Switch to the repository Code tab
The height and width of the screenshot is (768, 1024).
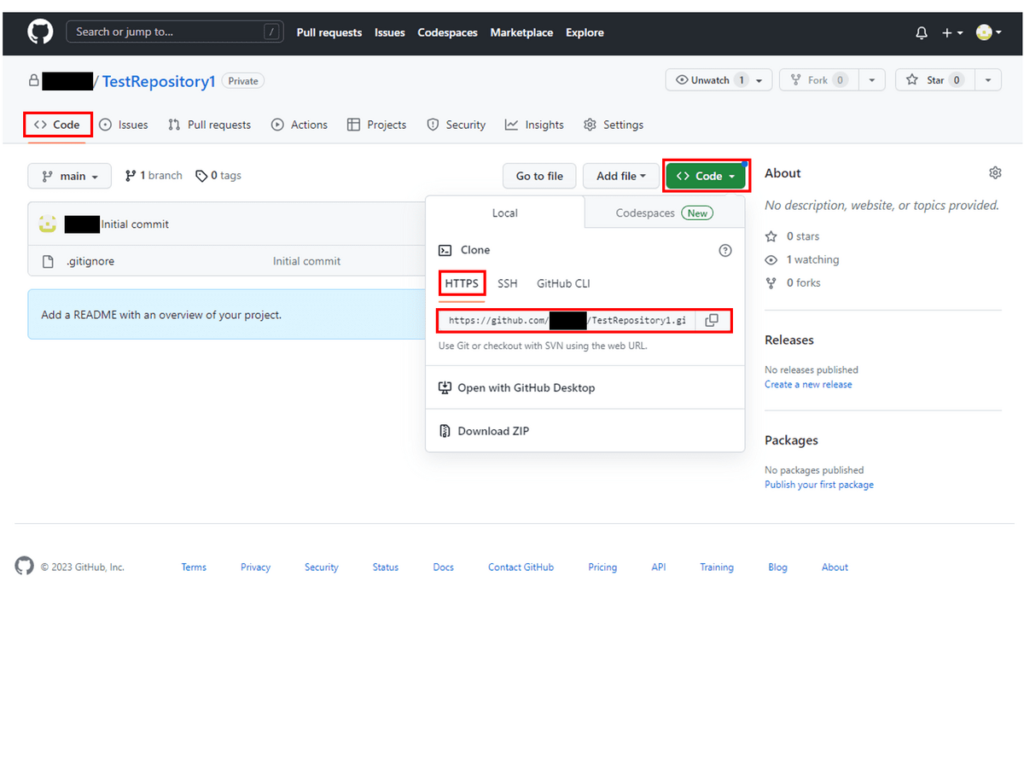click(57, 124)
